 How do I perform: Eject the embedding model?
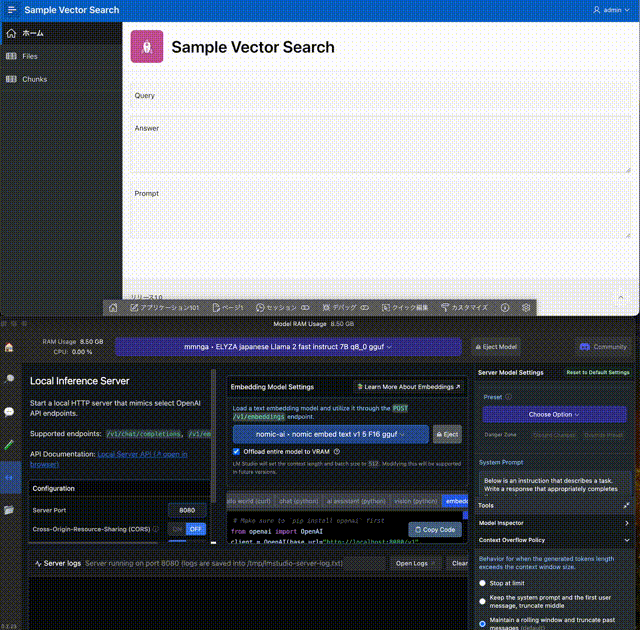coord(447,435)
